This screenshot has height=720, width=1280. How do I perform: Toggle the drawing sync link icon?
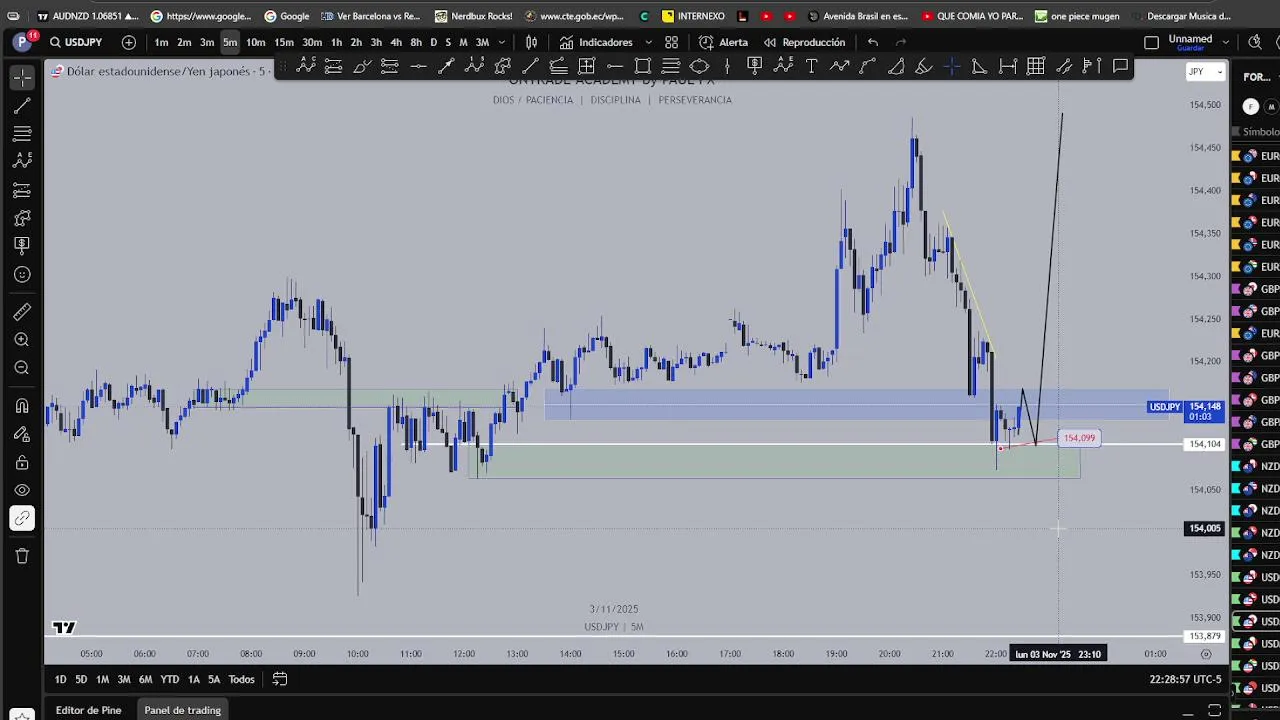coord(22,518)
